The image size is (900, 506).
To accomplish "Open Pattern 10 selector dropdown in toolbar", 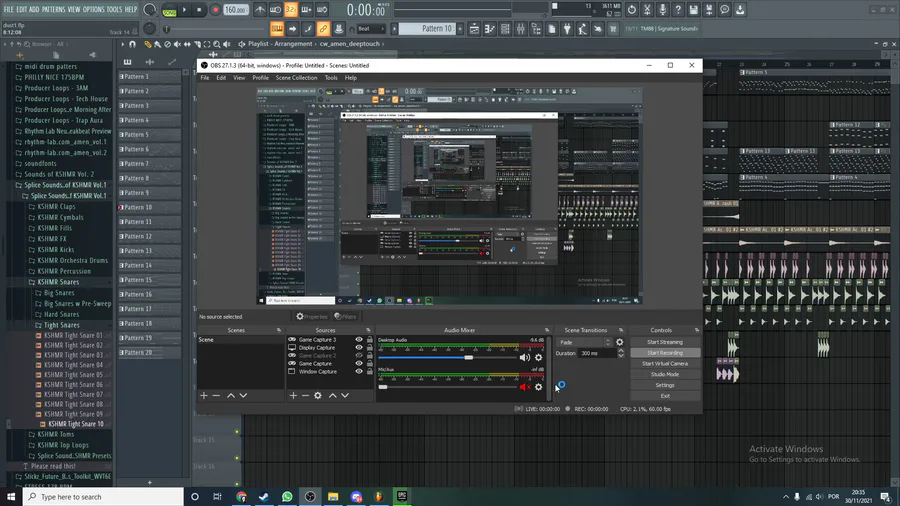I will pos(430,29).
